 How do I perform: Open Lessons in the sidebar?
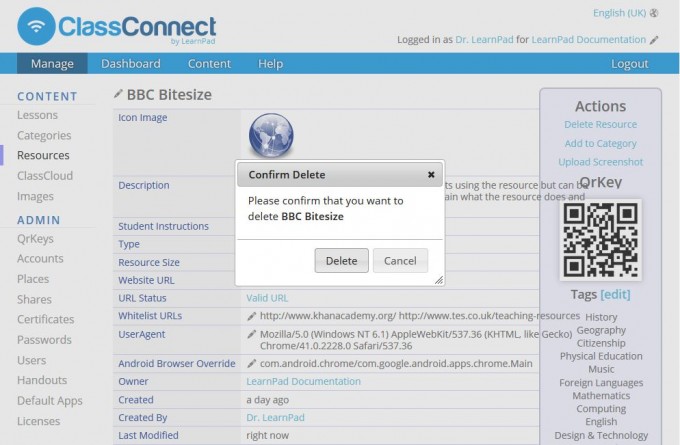tap(37, 115)
